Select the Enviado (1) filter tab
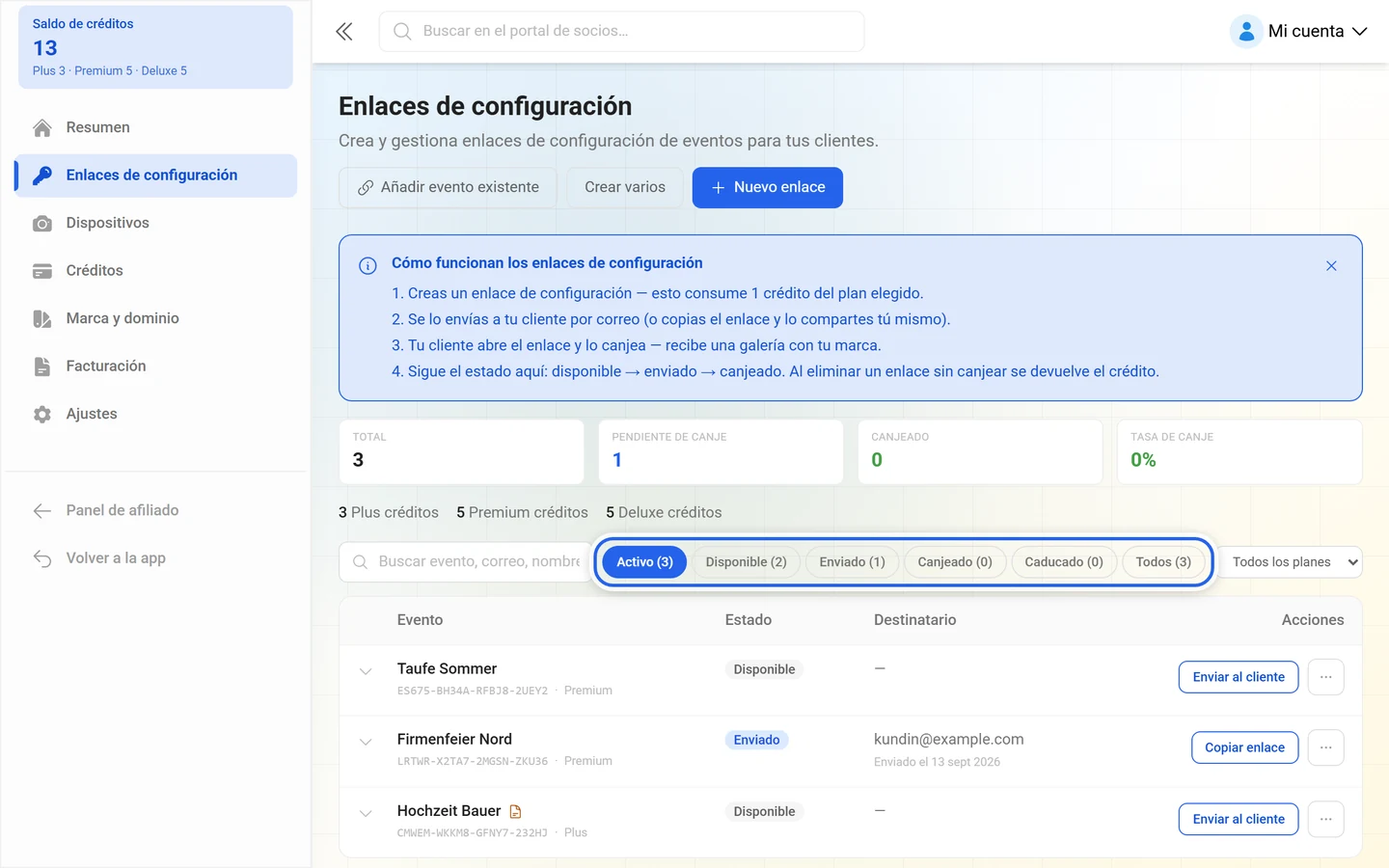Viewport: 1389px width, 868px height. point(852,562)
